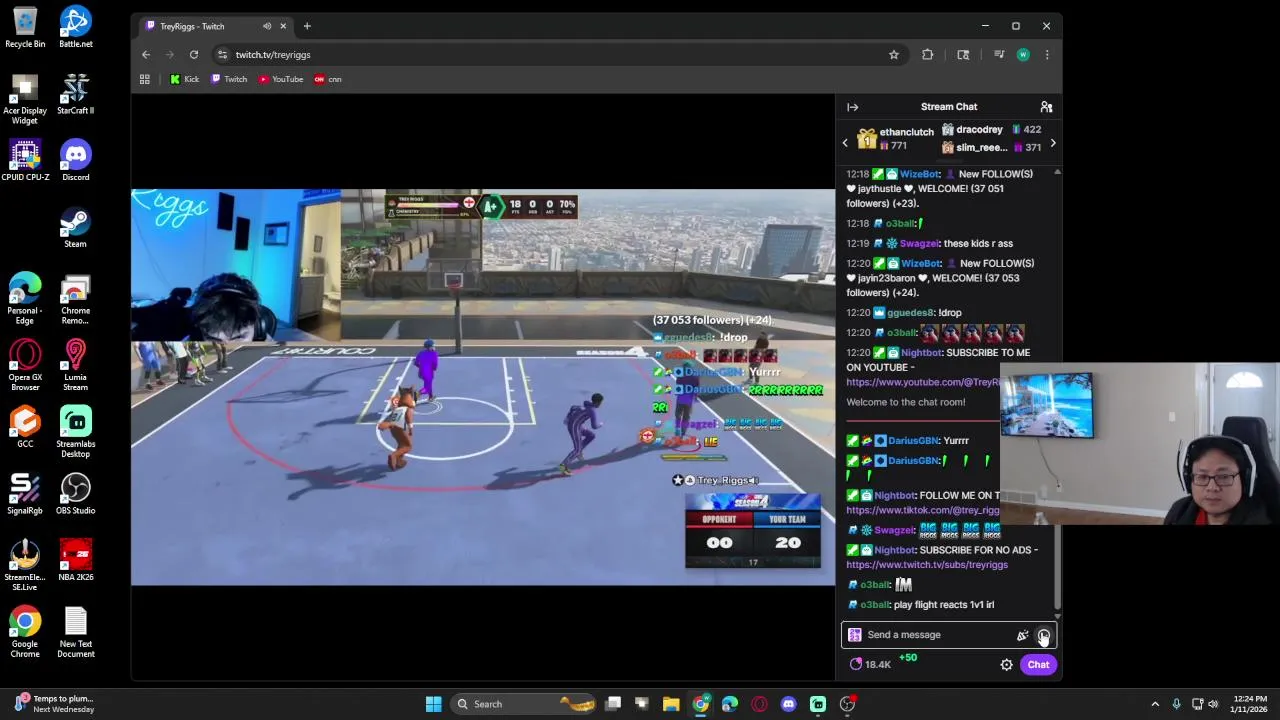Screen dimensions: 1280x720
Task: Open Streamlabs from the taskbar
Action: (818, 704)
